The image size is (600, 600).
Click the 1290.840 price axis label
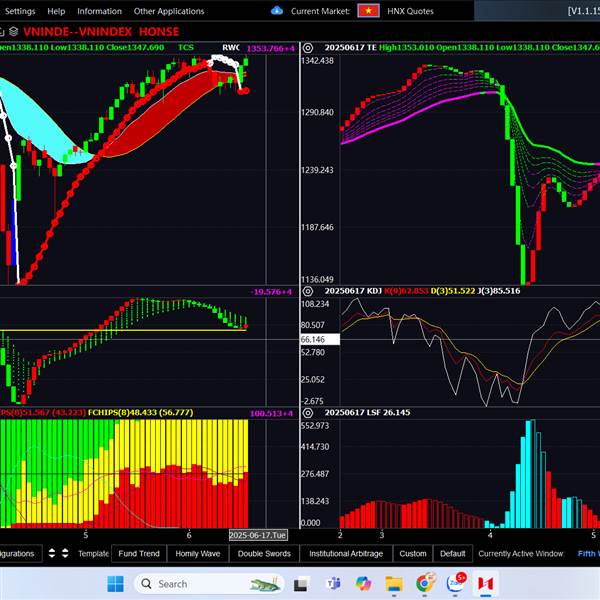click(317, 112)
